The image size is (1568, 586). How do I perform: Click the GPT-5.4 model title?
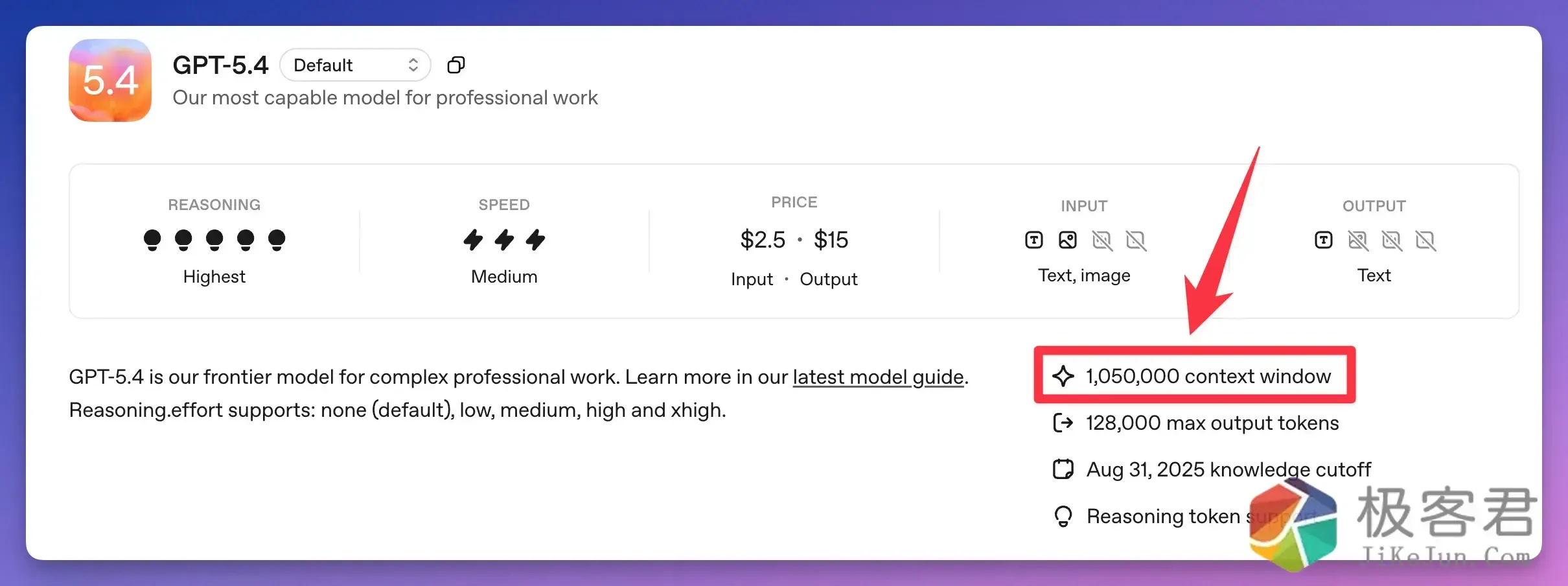(220, 65)
